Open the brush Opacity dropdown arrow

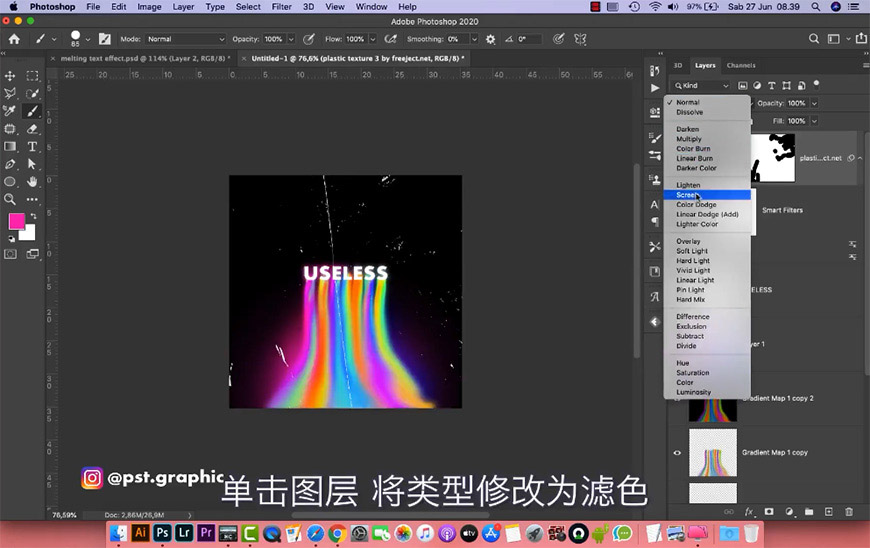(291, 39)
